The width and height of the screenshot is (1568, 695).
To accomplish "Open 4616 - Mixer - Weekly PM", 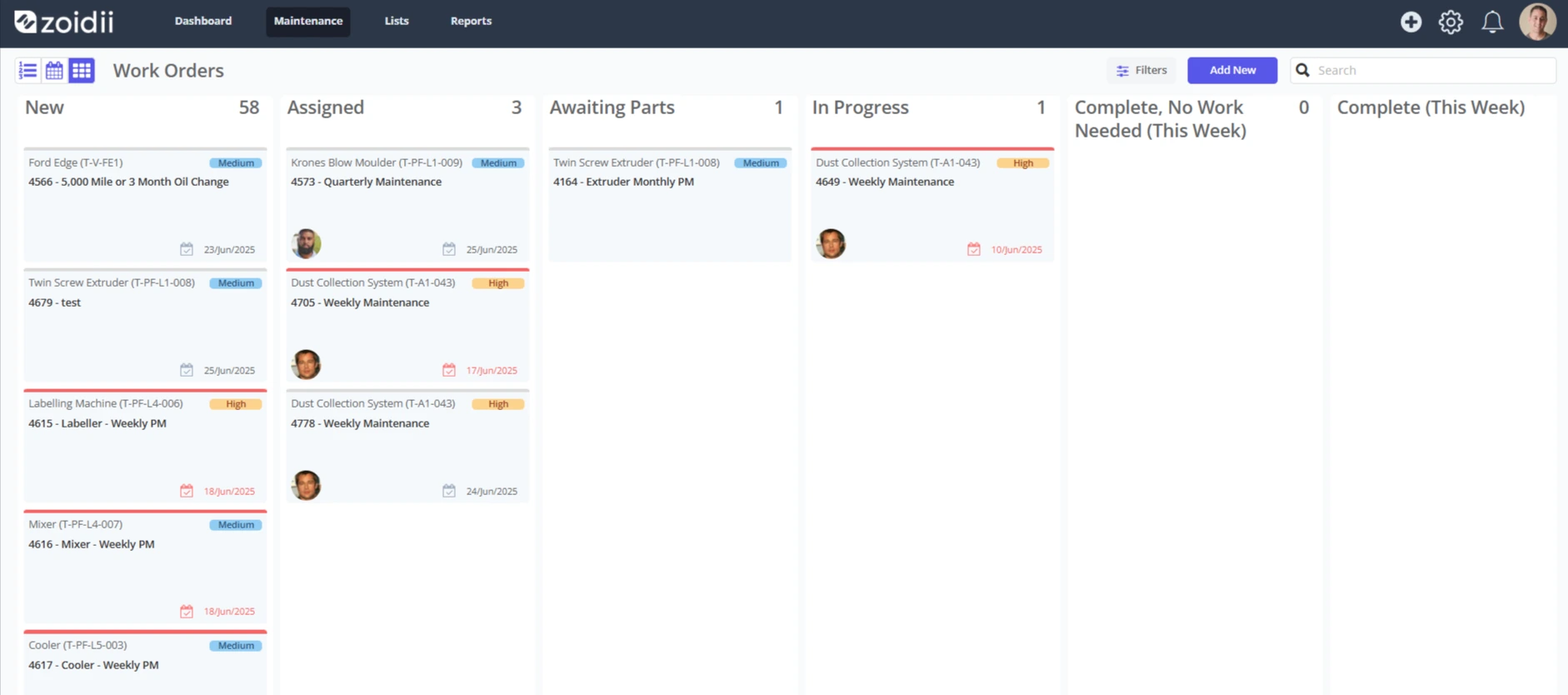I will pyautogui.click(x=92, y=544).
